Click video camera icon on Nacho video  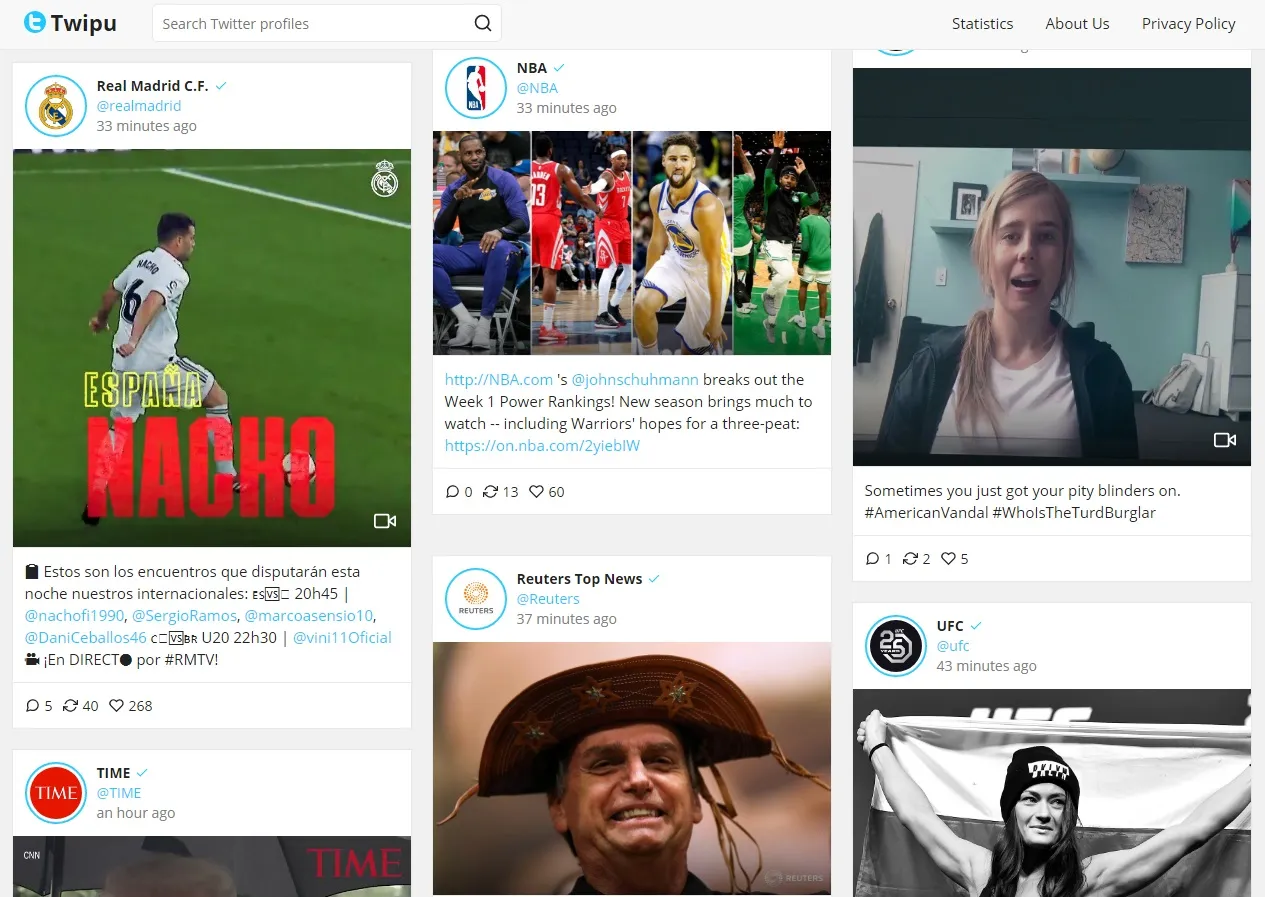[x=385, y=521]
